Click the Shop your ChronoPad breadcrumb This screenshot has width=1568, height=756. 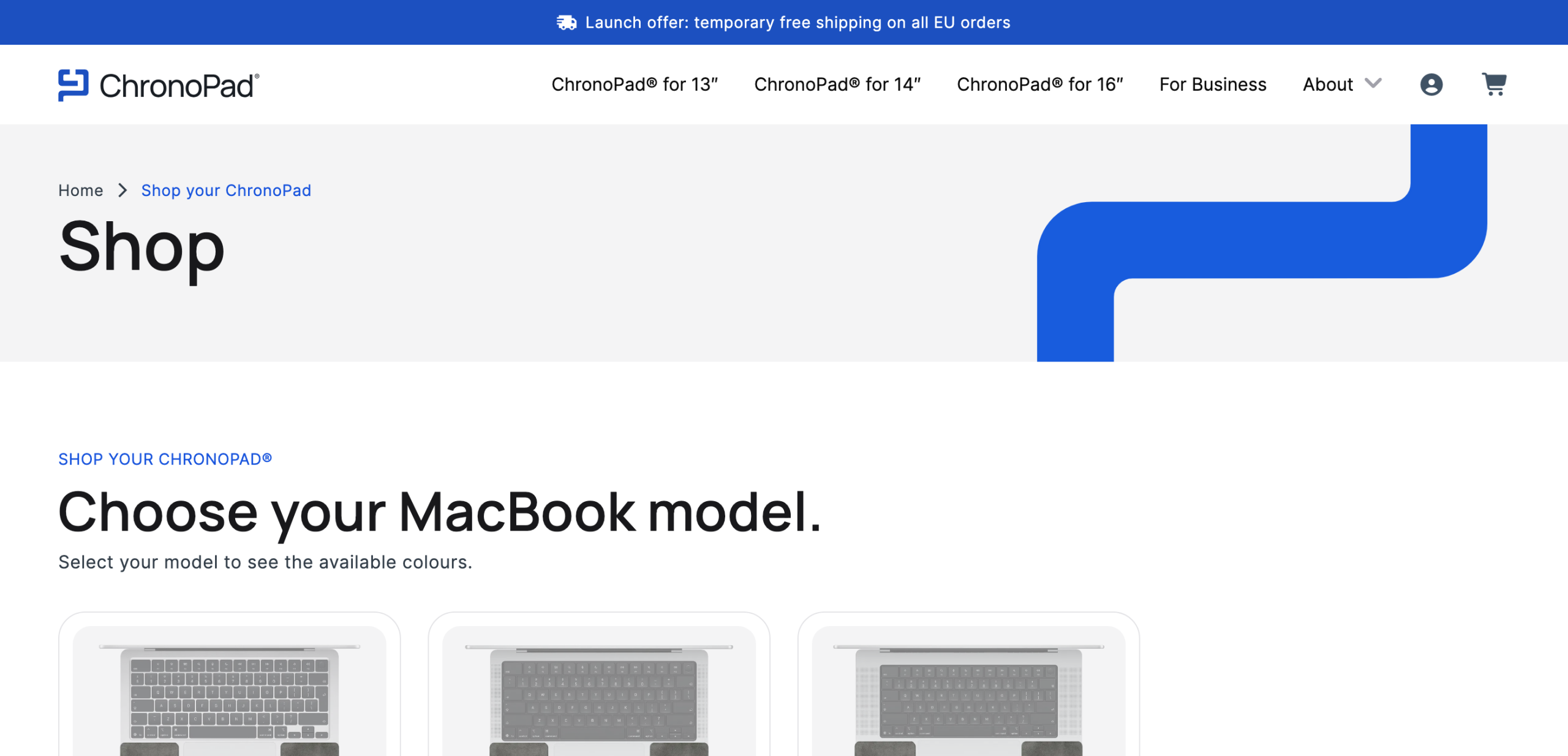point(226,191)
